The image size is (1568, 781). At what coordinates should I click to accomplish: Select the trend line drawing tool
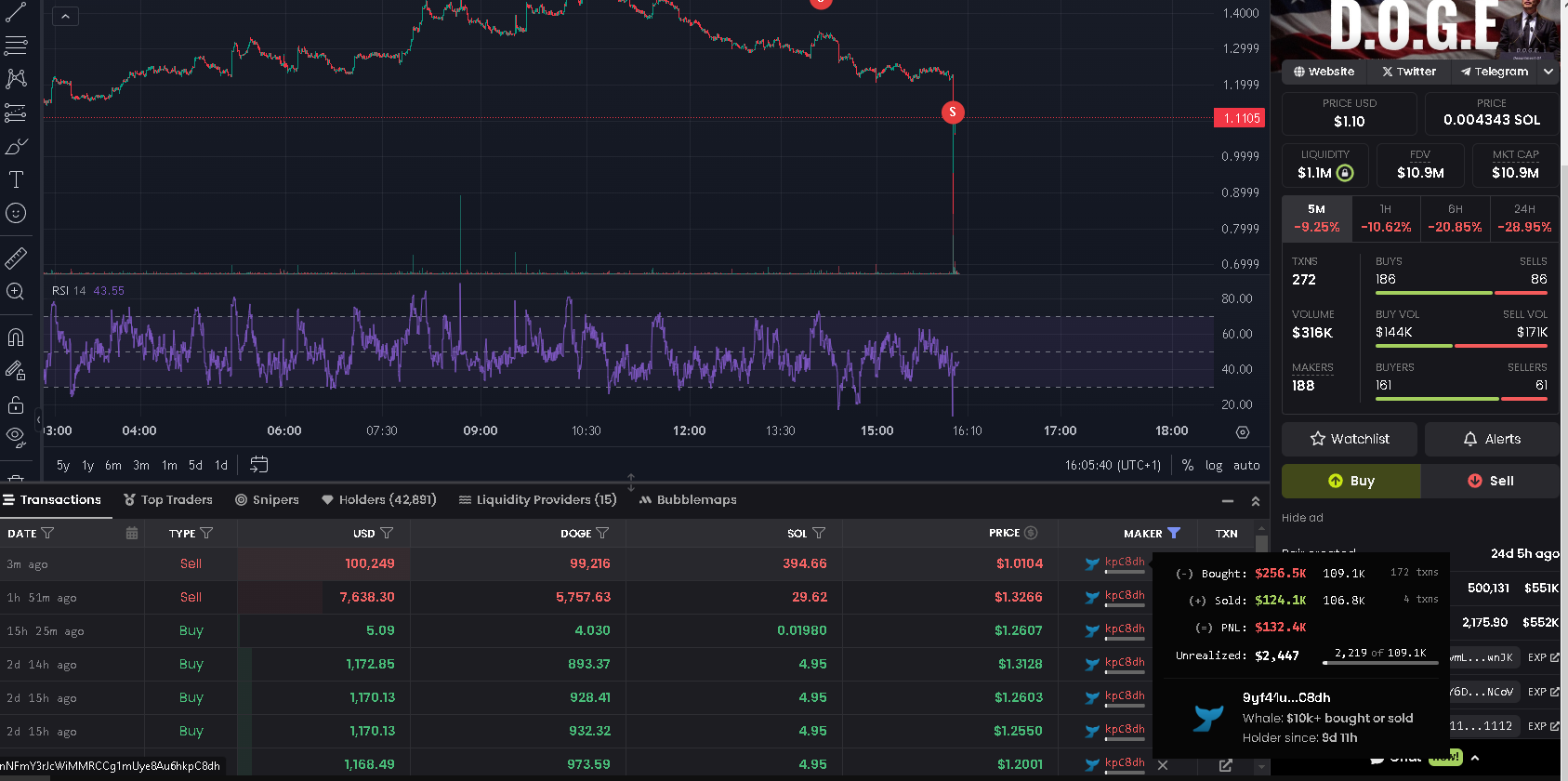click(x=16, y=12)
